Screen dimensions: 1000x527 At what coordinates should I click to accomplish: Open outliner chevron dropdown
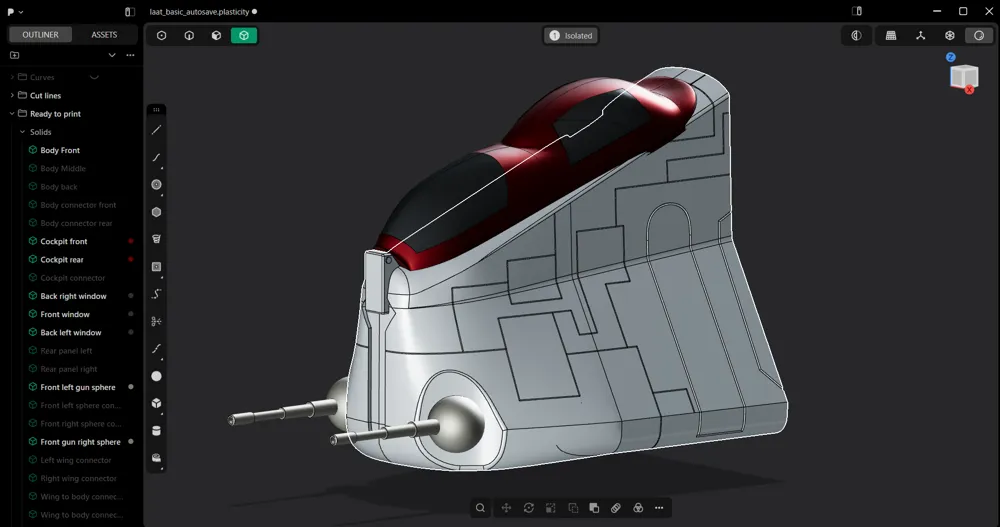[x=112, y=55]
